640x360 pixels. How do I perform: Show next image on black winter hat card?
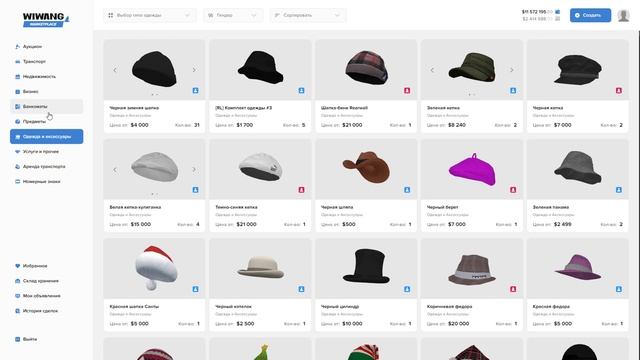pyautogui.click(x=194, y=70)
